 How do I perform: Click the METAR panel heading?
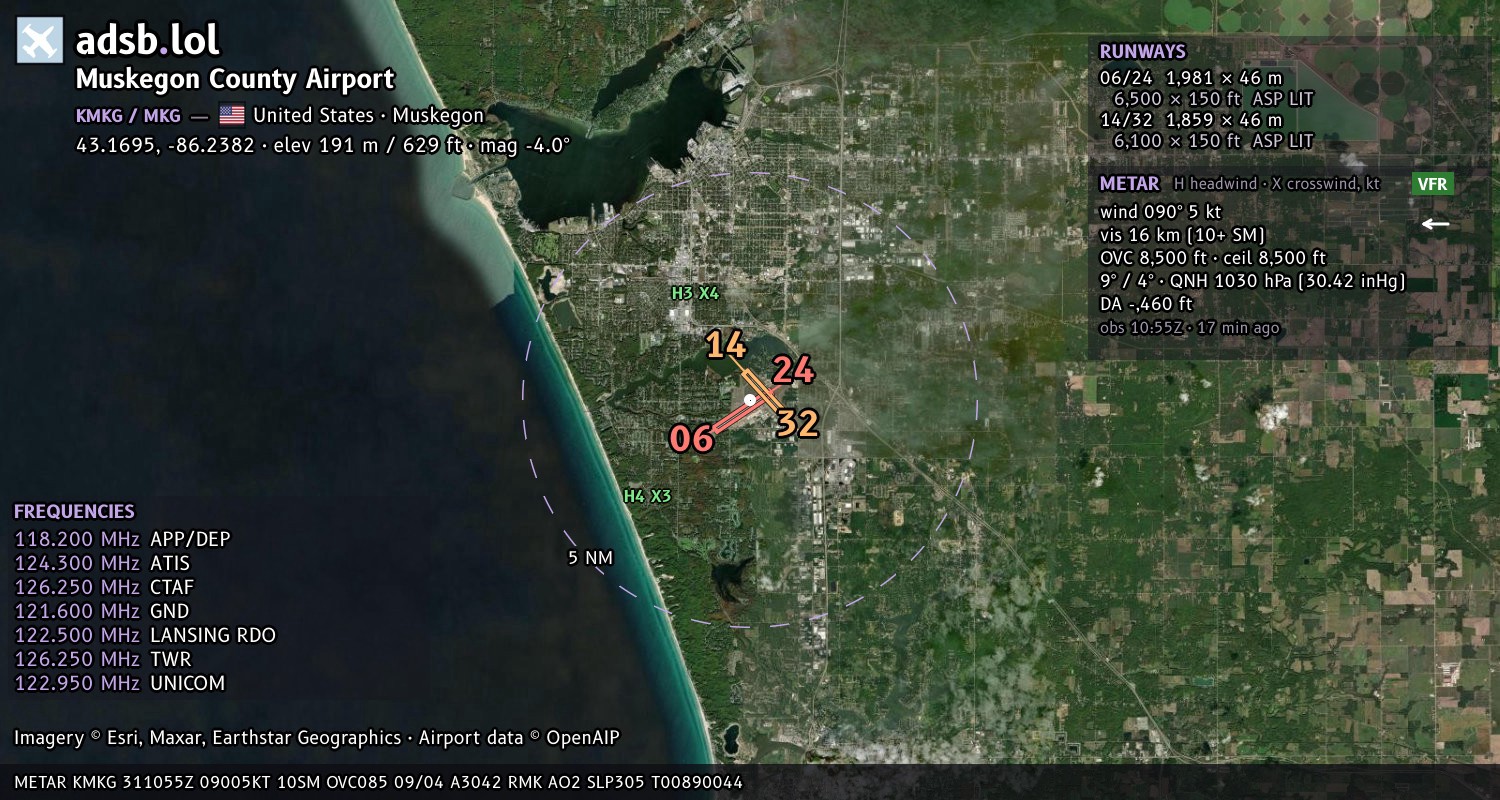click(1129, 184)
